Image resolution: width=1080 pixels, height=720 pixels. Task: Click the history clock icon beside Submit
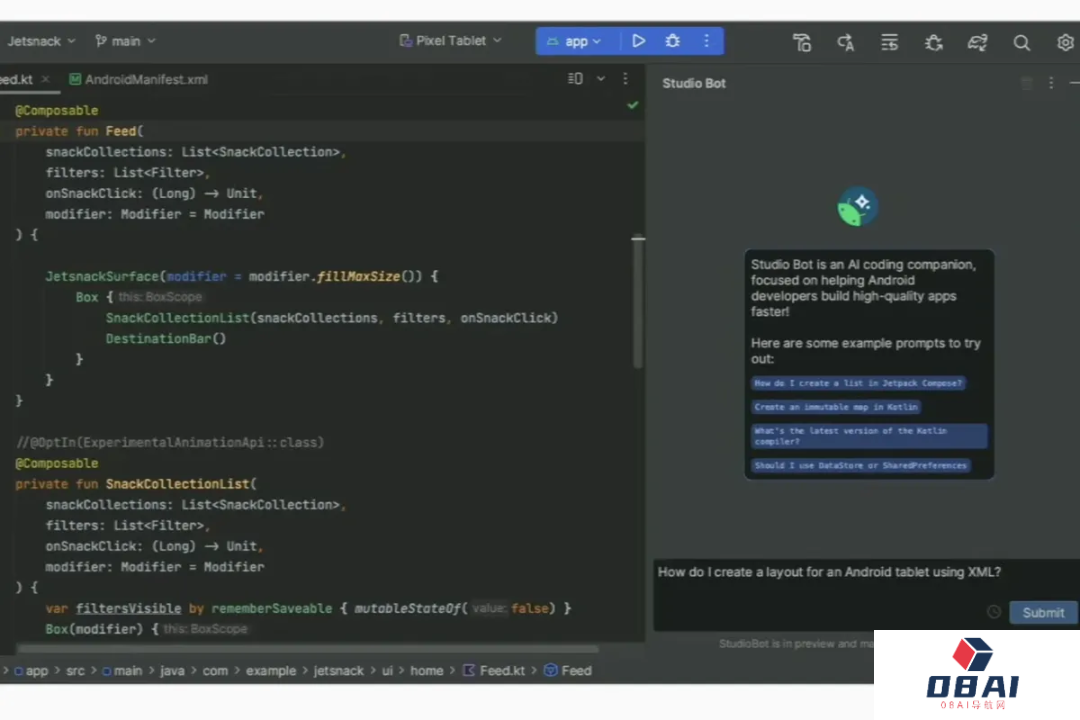point(994,612)
